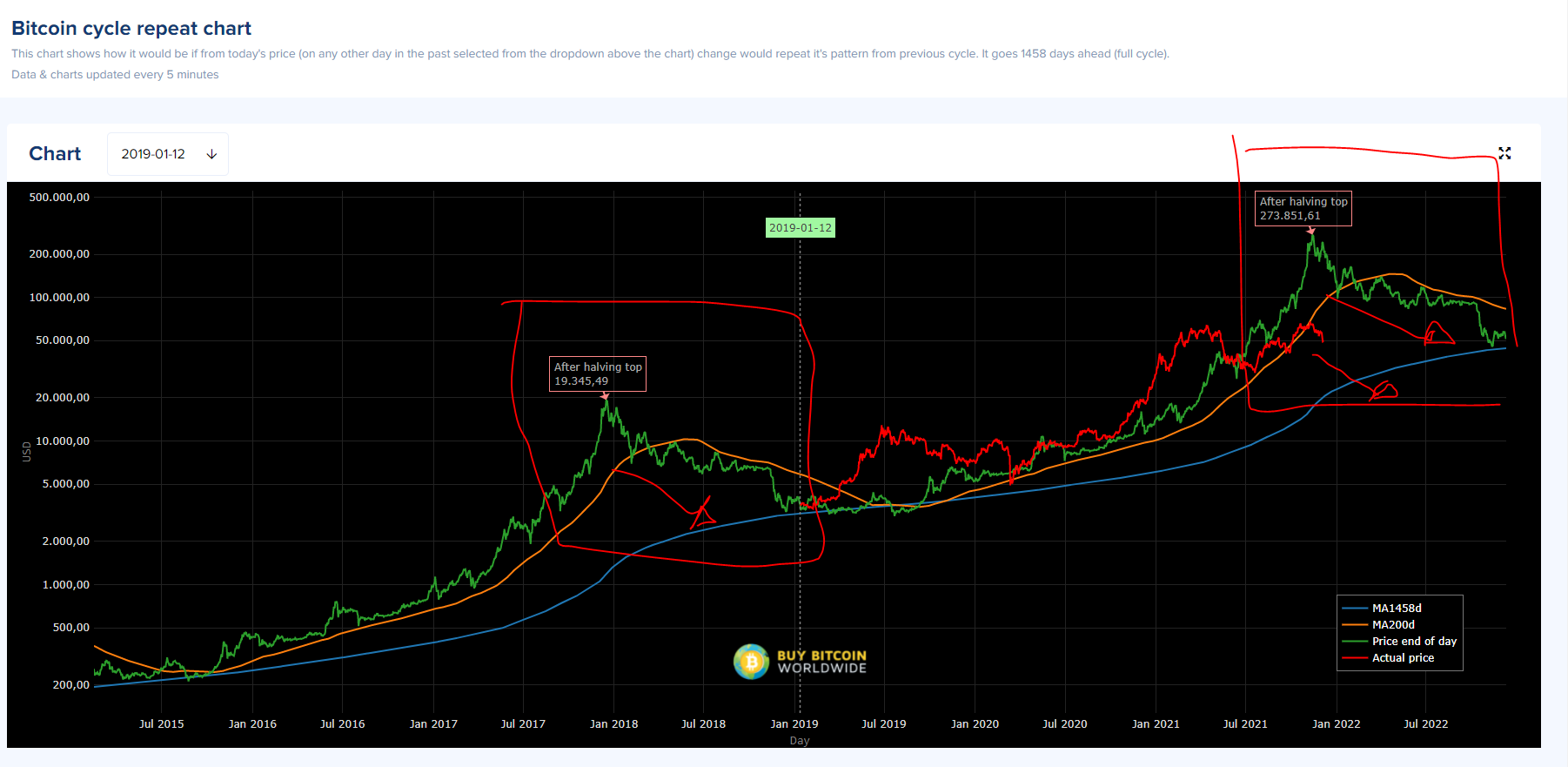Image resolution: width=1568 pixels, height=767 pixels.
Task: Click the blue MA1458d legend line swatch
Action: click(1355, 609)
